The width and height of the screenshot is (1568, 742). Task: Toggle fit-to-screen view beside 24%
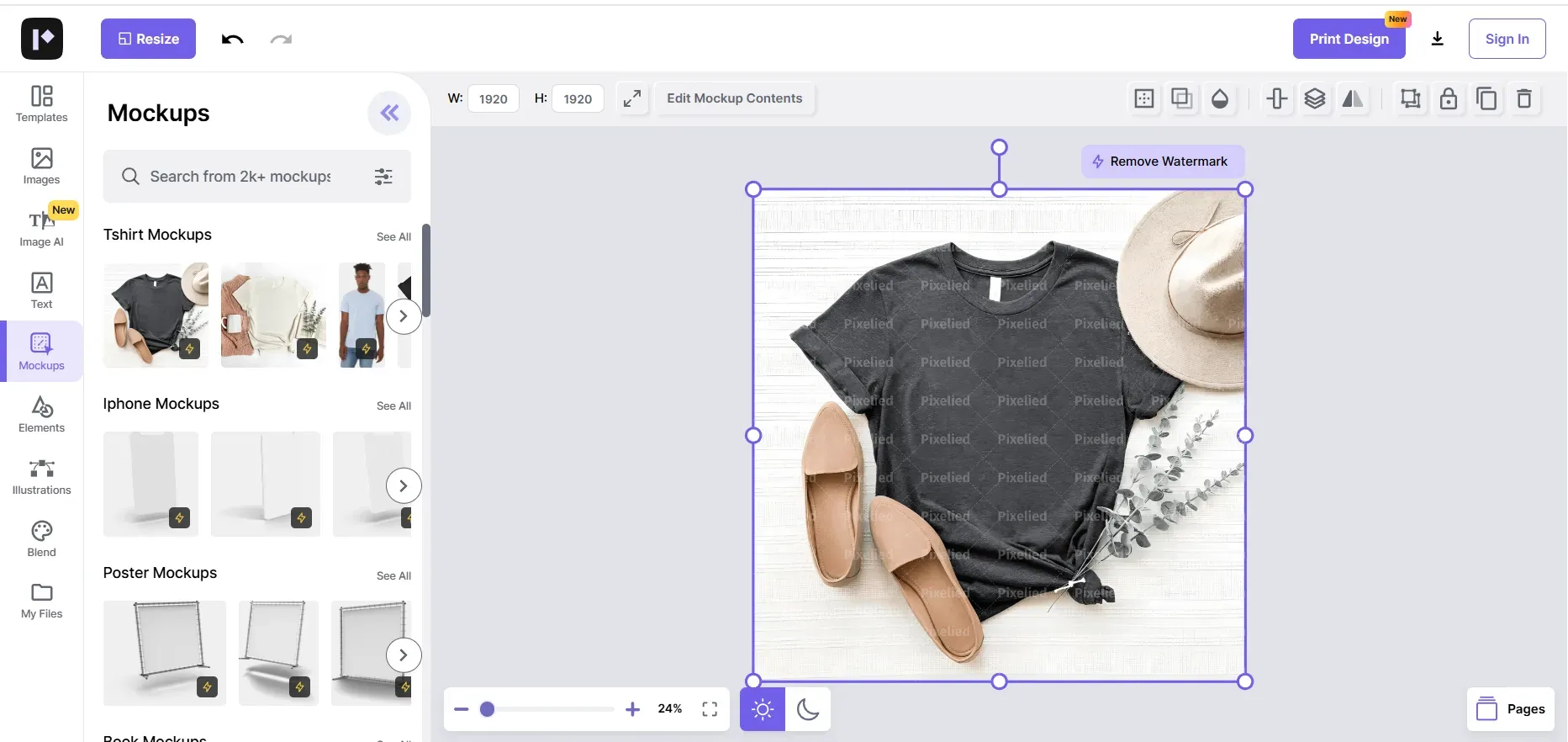click(710, 709)
